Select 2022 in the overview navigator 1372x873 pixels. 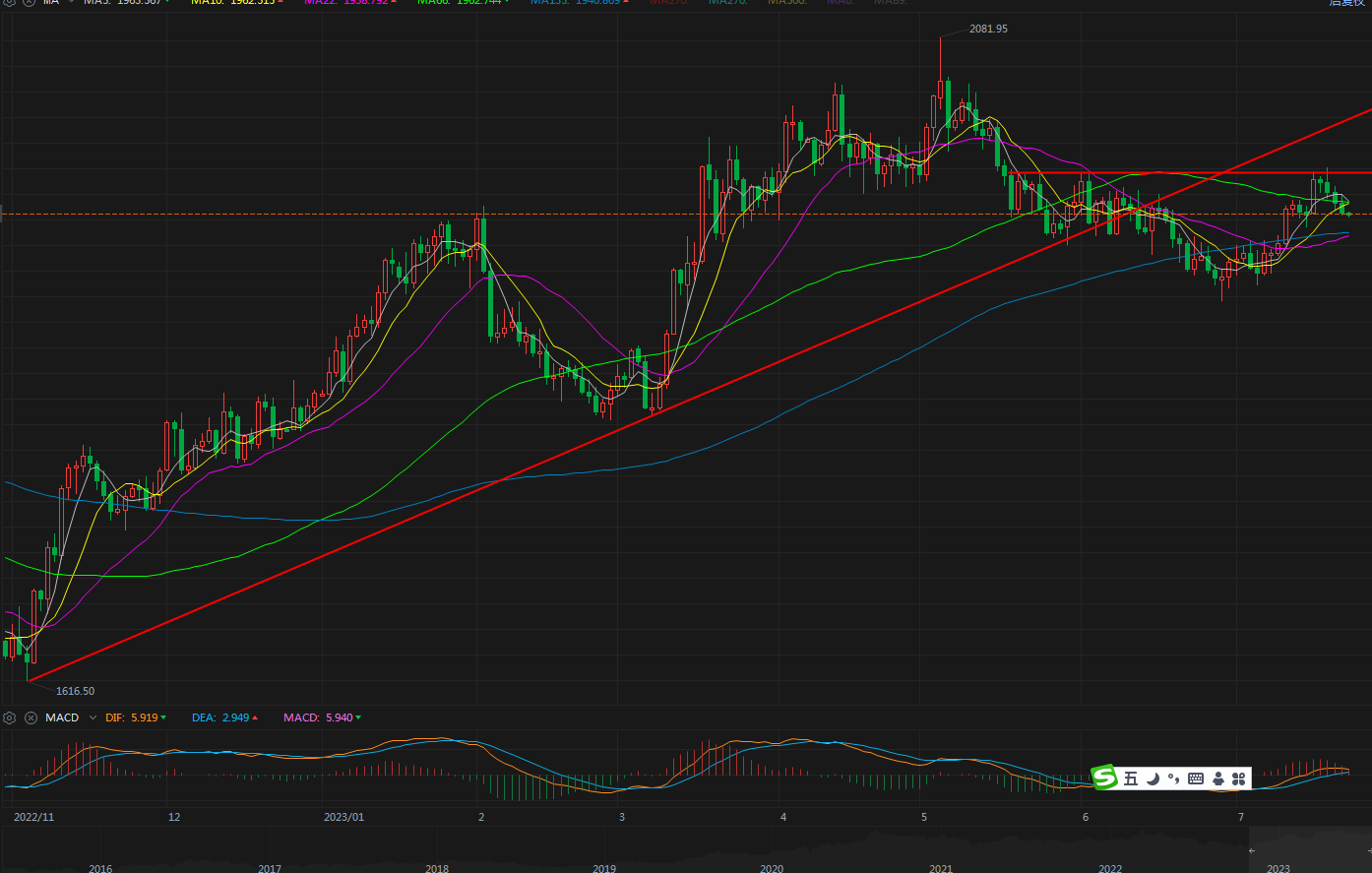1110,868
